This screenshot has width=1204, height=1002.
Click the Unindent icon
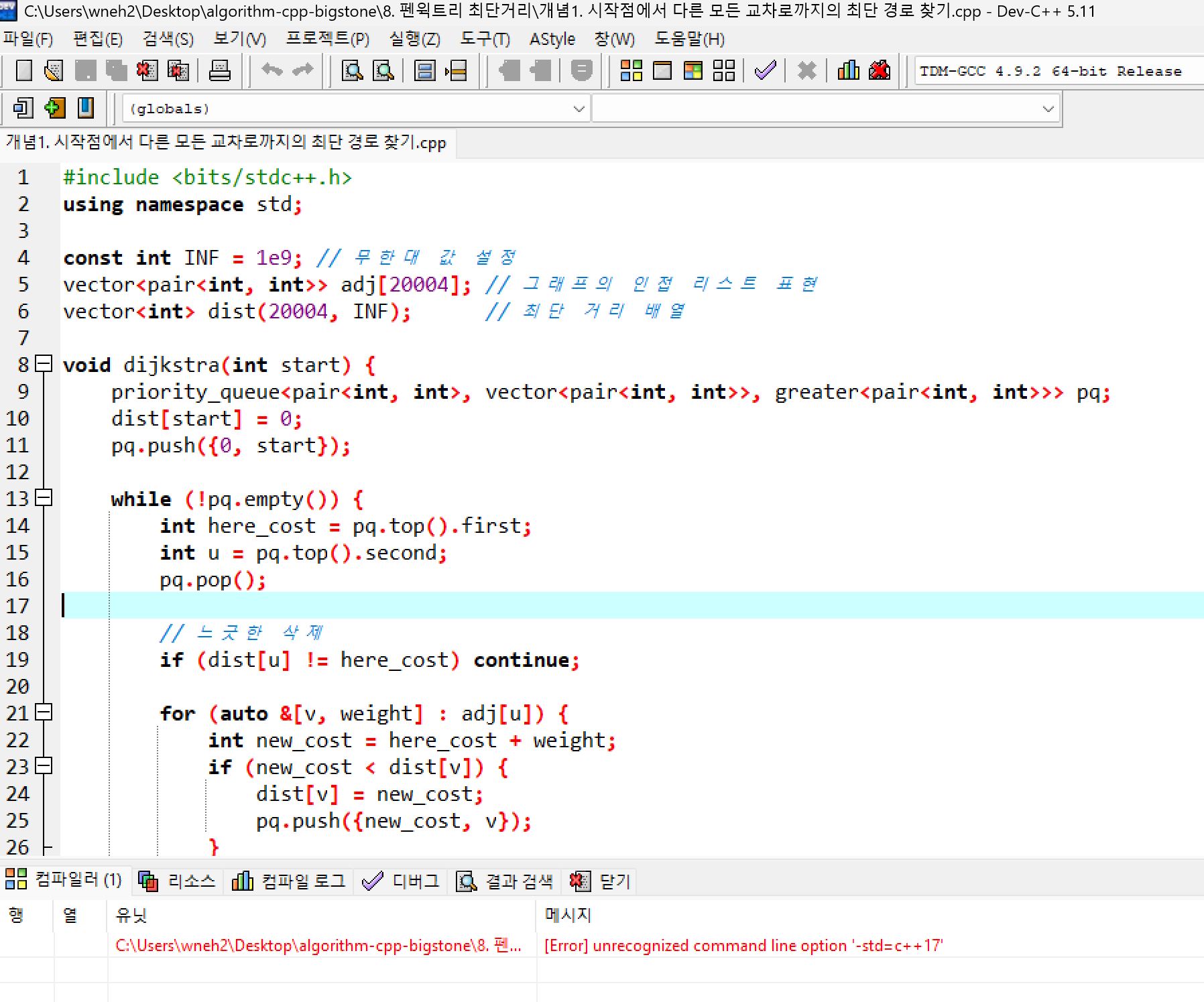(x=540, y=70)
